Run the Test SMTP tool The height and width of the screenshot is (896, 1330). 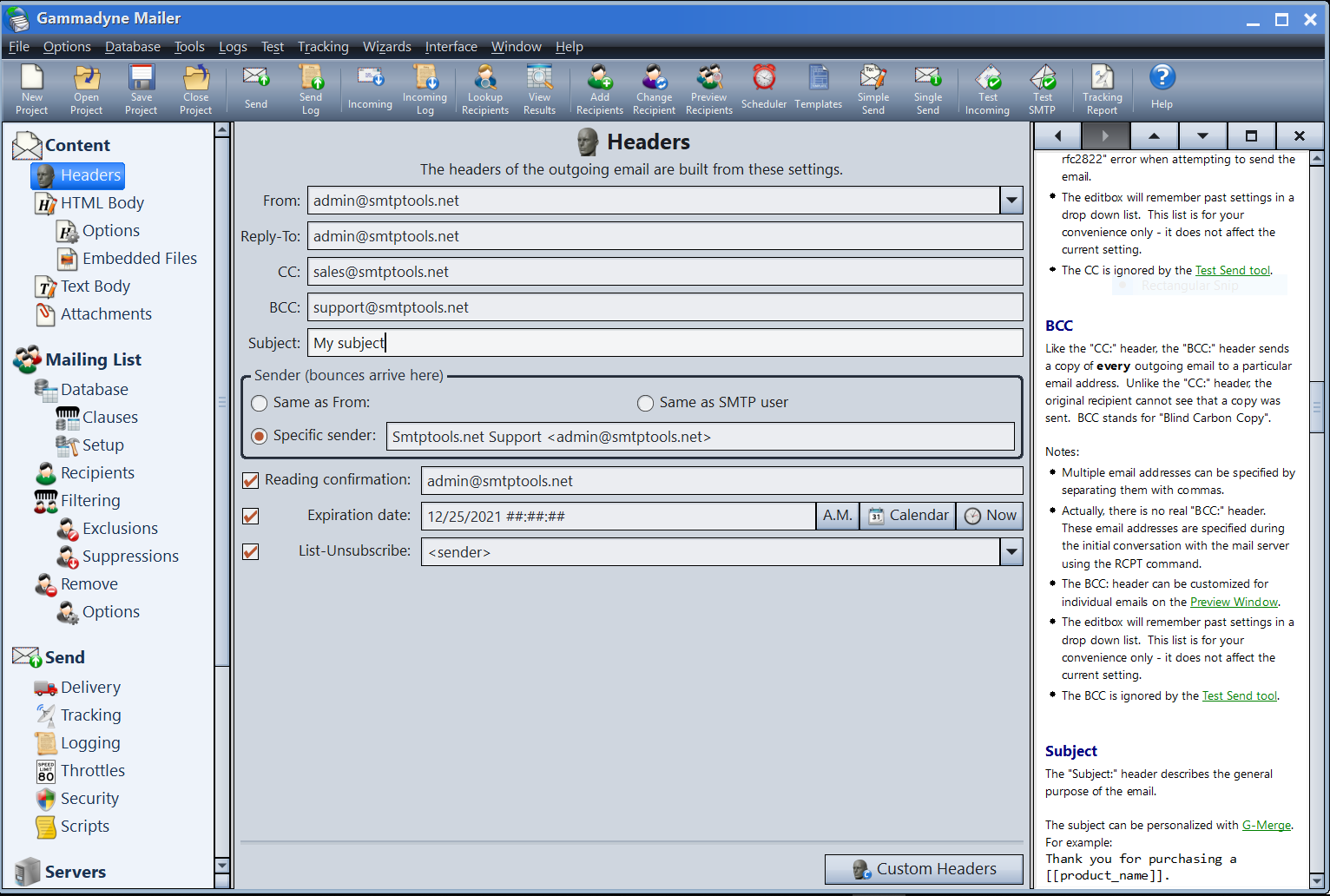pos(1042,89)
